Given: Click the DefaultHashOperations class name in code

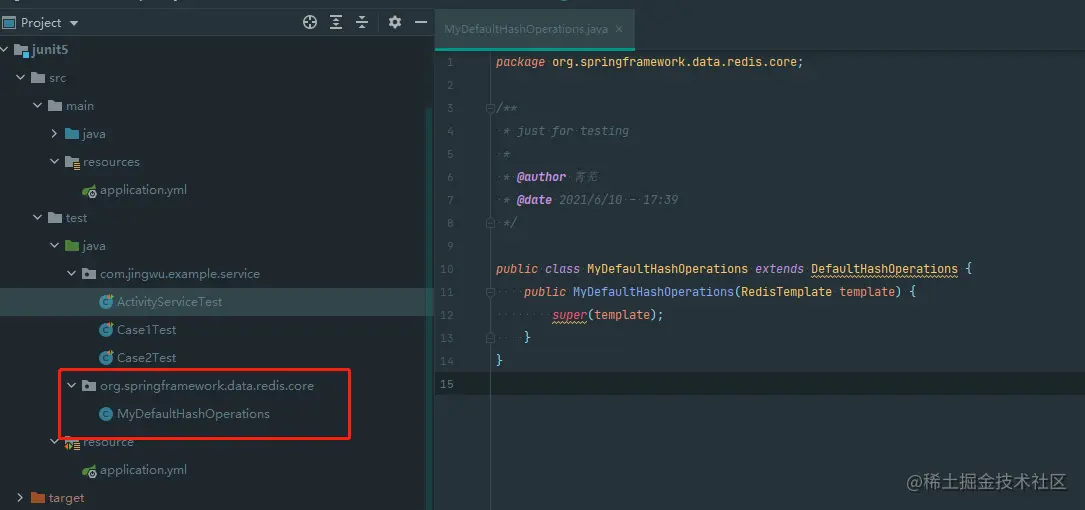Looking at the screenshot, I should tap(884, 268).
